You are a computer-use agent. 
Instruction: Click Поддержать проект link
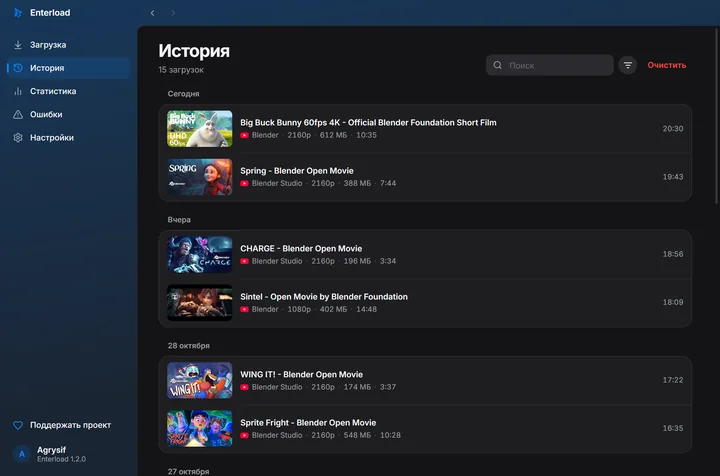point(68,425)
